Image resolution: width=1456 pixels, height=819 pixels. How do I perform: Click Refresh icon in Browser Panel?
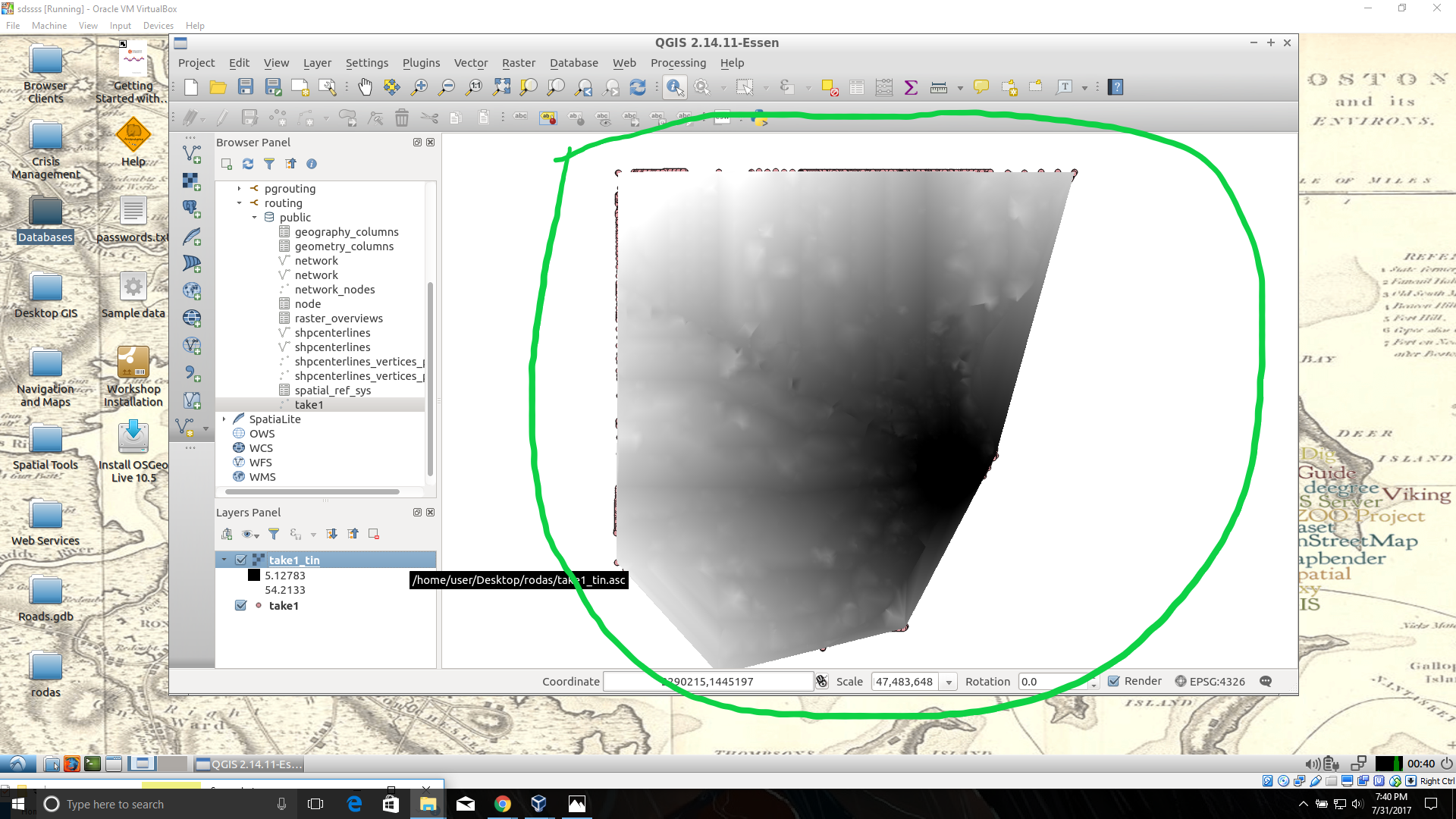[x=248, y=164]
